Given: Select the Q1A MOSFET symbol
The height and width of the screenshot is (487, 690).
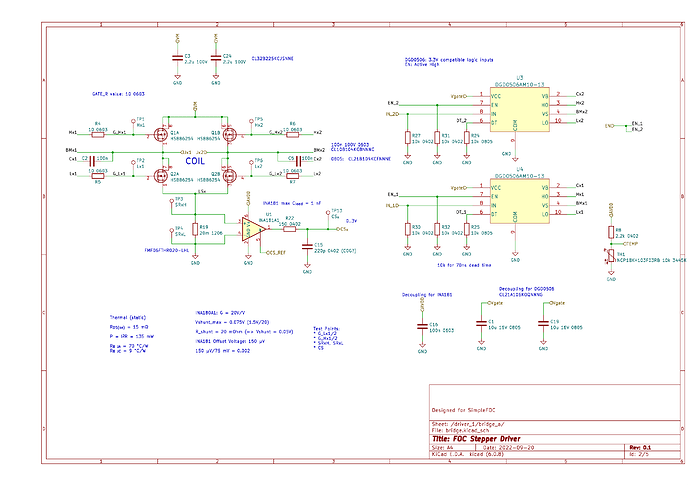Looking at the screenshot, I should pyautogui.click(x=161, y=134).
